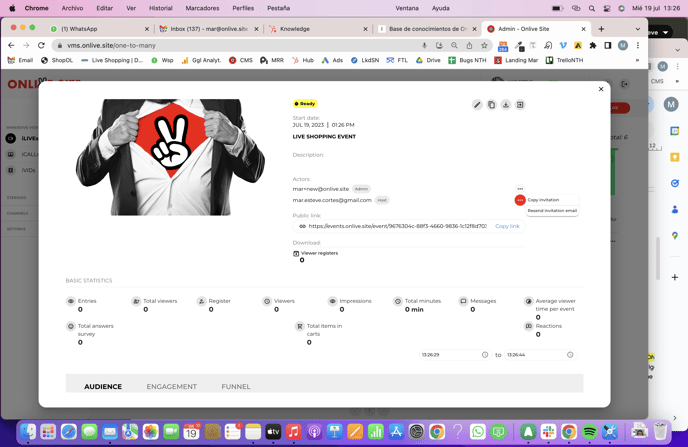This screenshot has width=688, height=447.
Task: Show hidden bookmarks with double chevron
Action: point(637,60)
